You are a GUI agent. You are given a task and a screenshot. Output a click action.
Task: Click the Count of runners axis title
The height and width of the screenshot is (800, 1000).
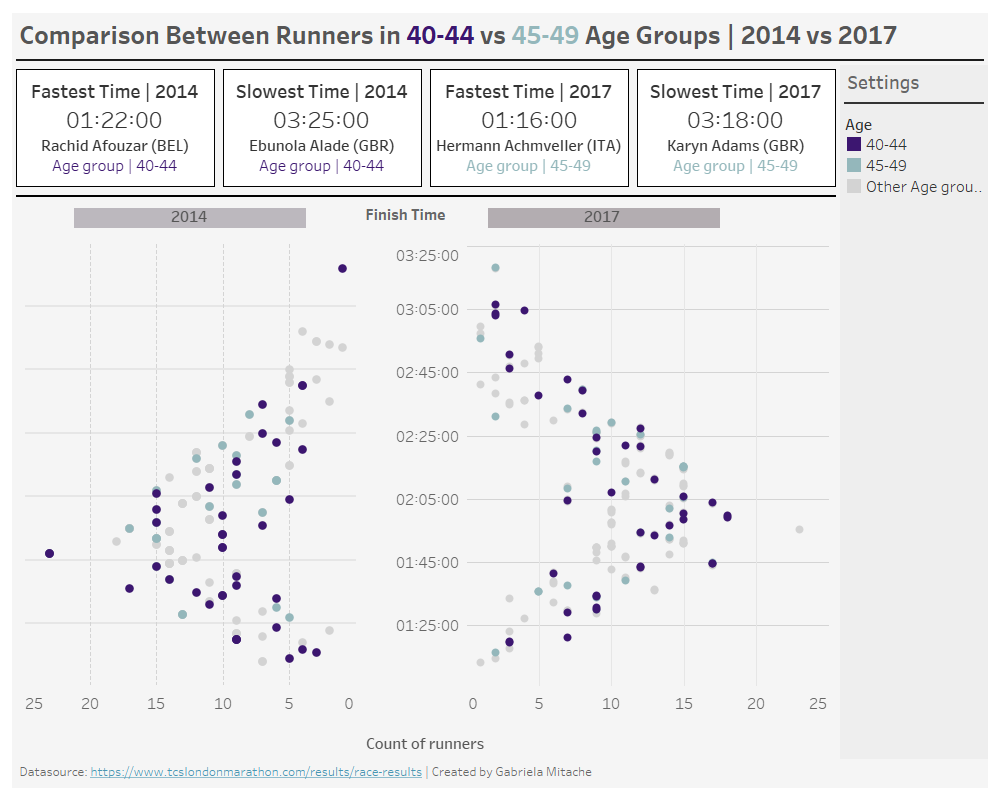pyautogui.click(x=425, y=744)
